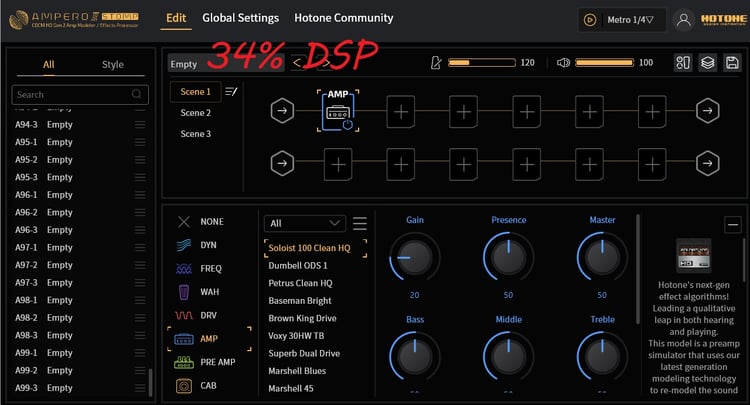Click the speaker volume icon
750x405 pixels.
pos(563,63)
